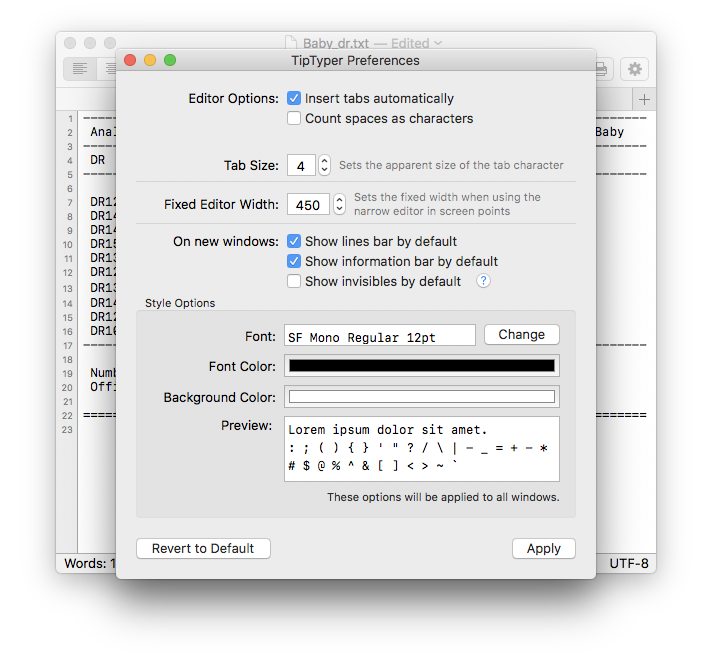
Task: Disable Insert tabs automatically checkbox
Action: point(294,98)
